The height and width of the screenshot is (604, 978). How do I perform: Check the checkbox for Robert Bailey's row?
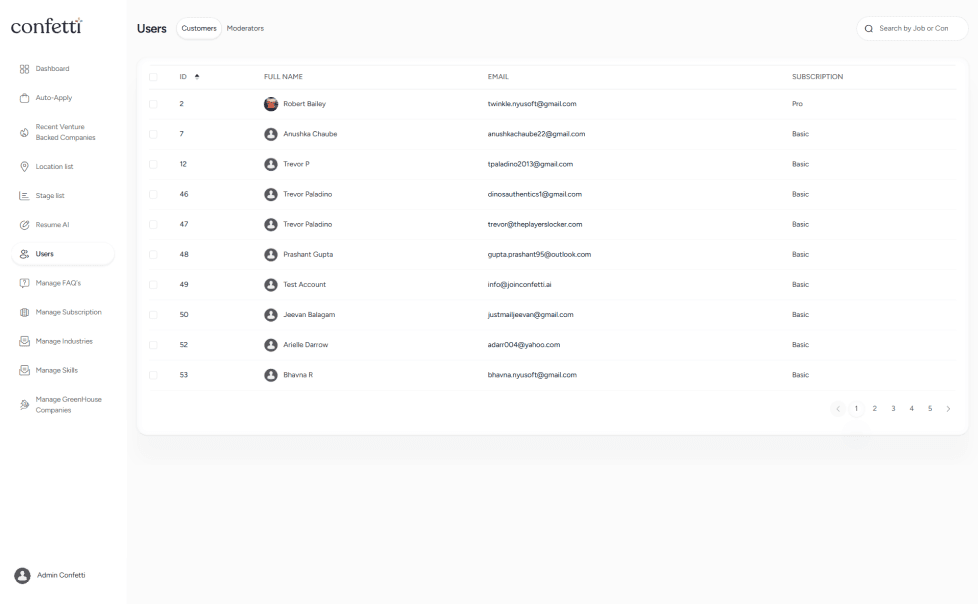[x=155, y=103]
